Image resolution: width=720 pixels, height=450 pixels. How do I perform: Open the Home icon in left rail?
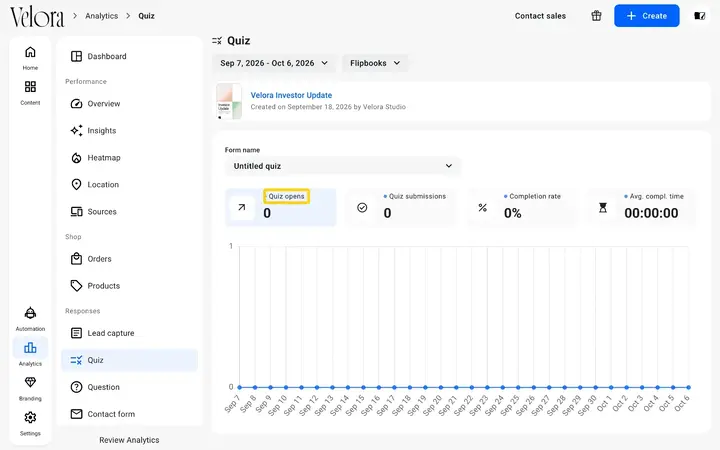point(30,52)
